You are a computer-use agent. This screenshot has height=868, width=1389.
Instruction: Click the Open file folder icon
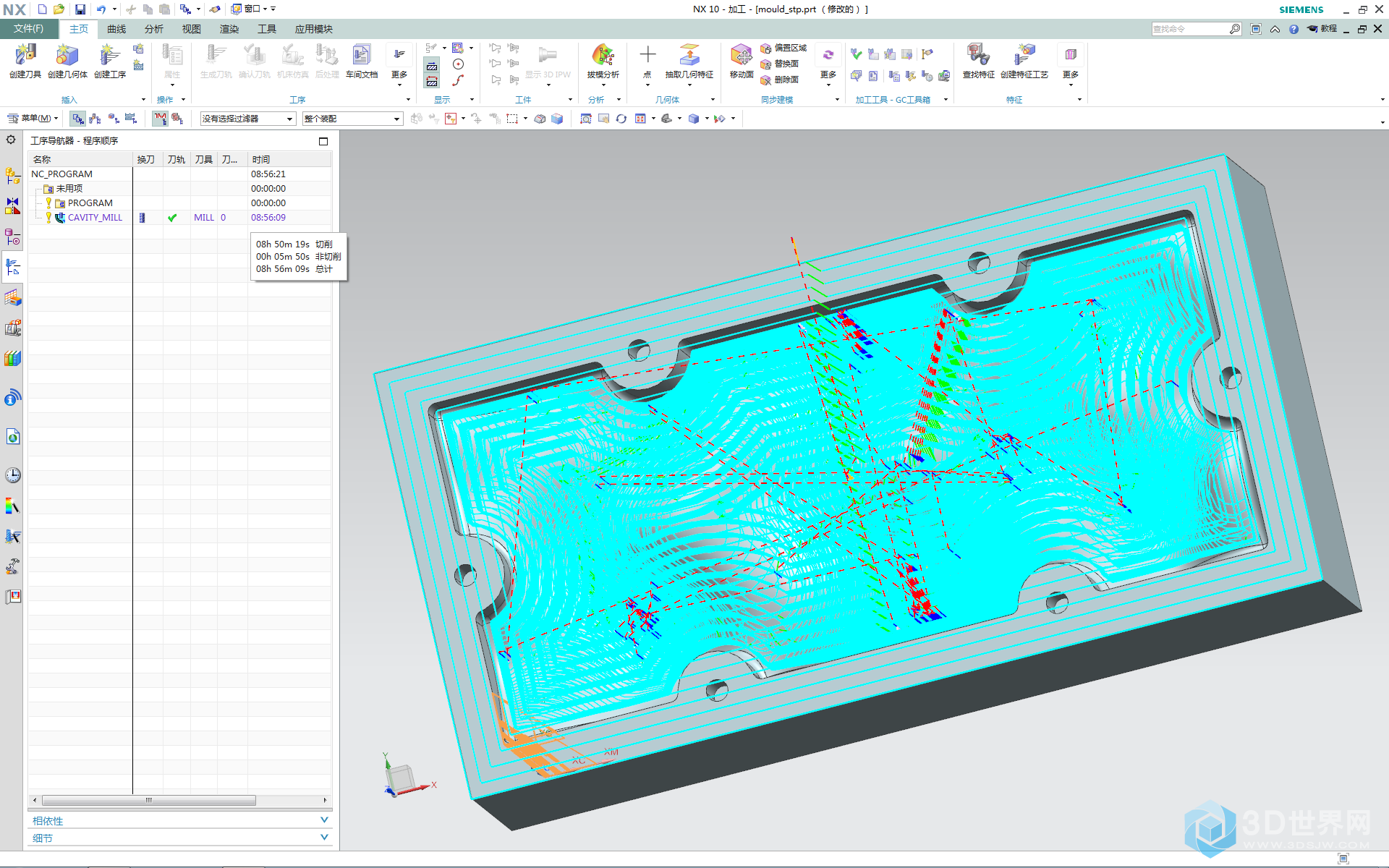[x=59, y=9]
